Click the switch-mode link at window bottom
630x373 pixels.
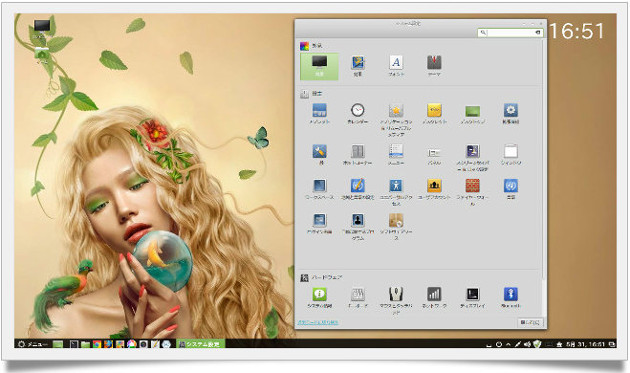[318, 322]
